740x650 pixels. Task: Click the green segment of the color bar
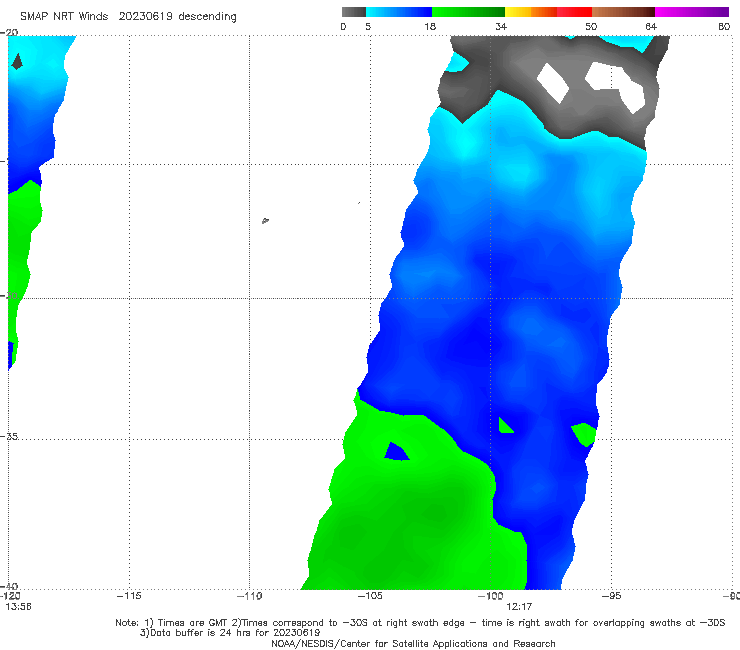coord(468,12)
